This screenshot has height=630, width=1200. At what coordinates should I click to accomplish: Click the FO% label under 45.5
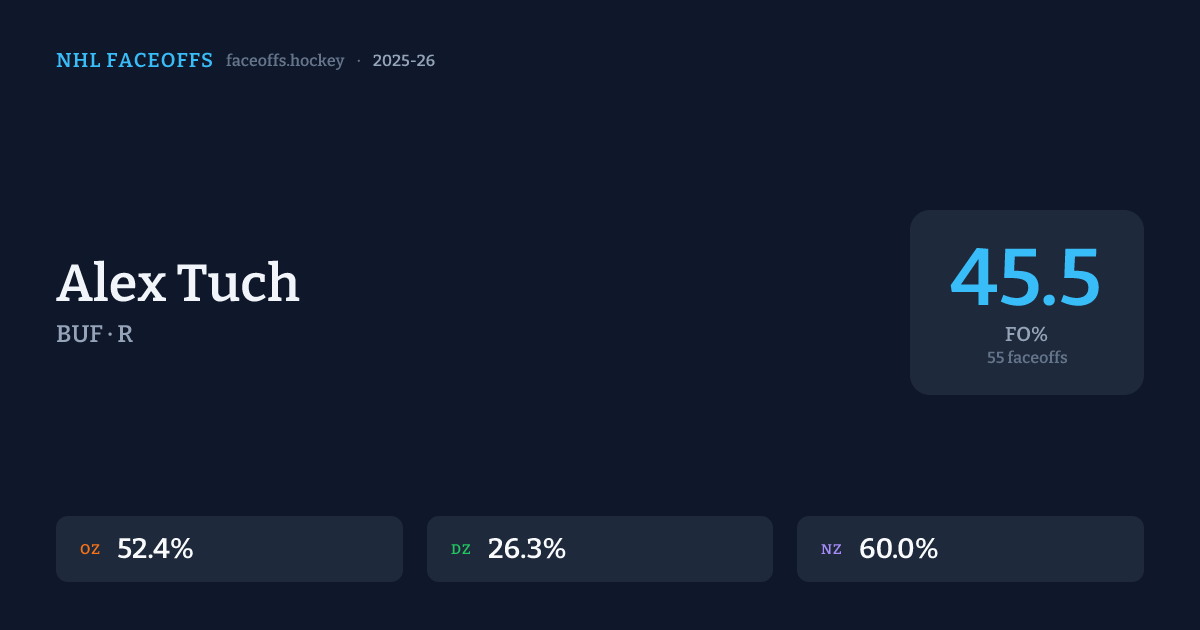coord(1026,335)
